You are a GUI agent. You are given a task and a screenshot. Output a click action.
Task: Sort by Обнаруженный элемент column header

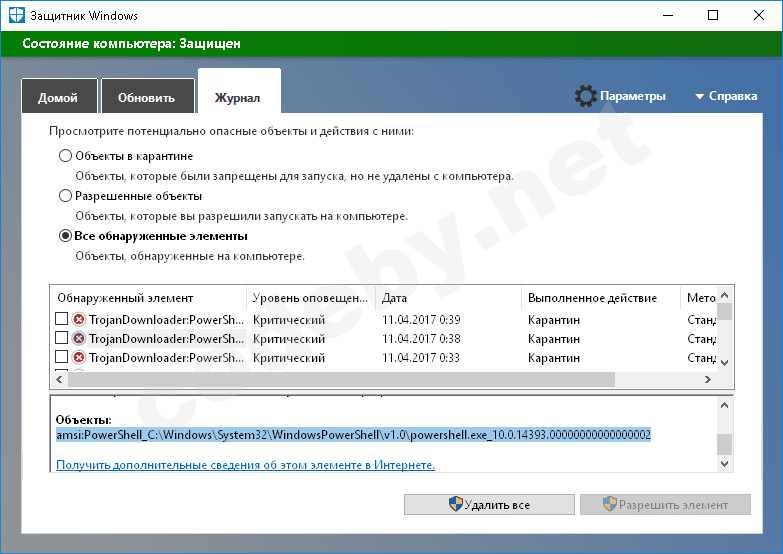[x=148, y=298]
